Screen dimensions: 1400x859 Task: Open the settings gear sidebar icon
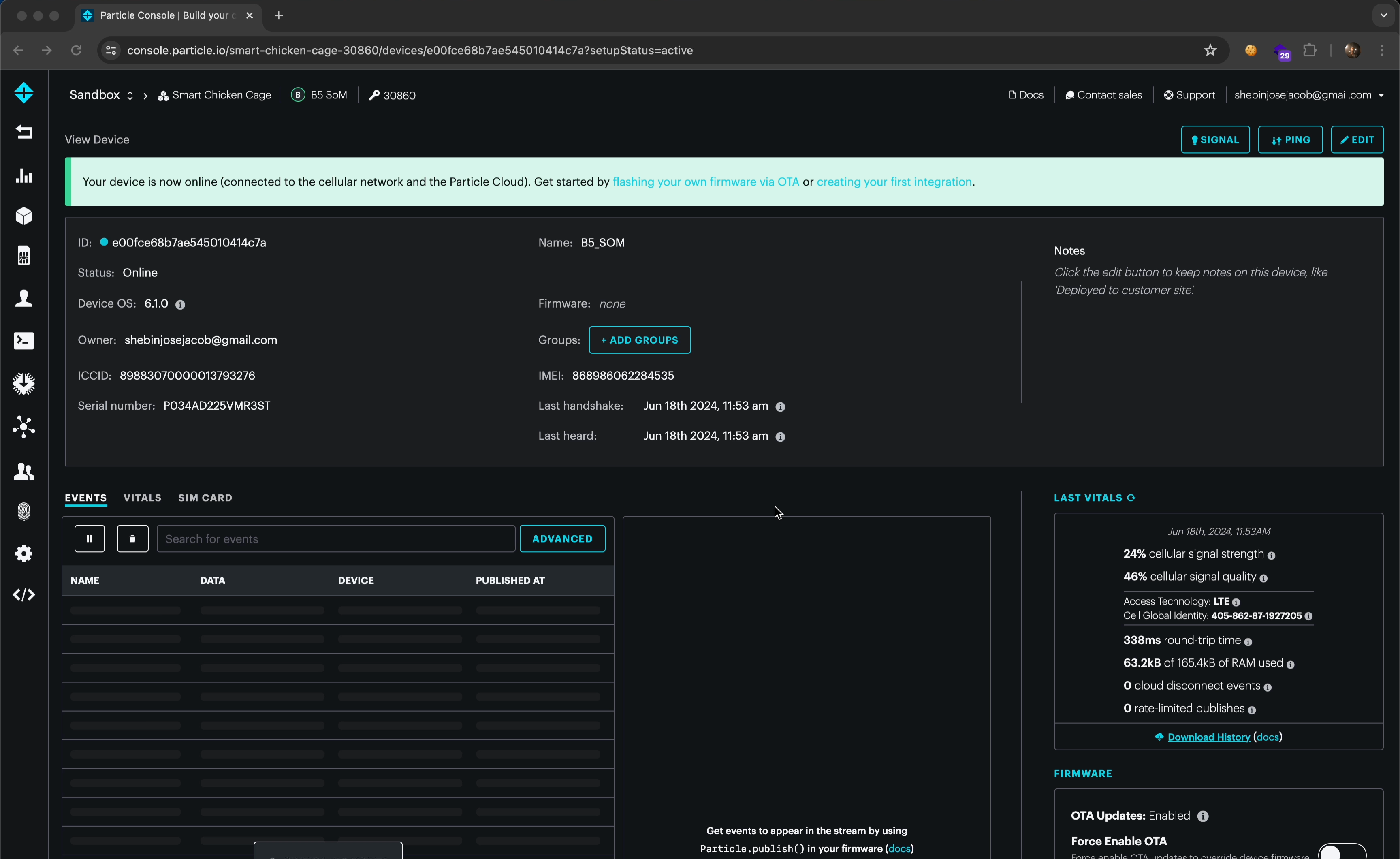pos(24,553)
